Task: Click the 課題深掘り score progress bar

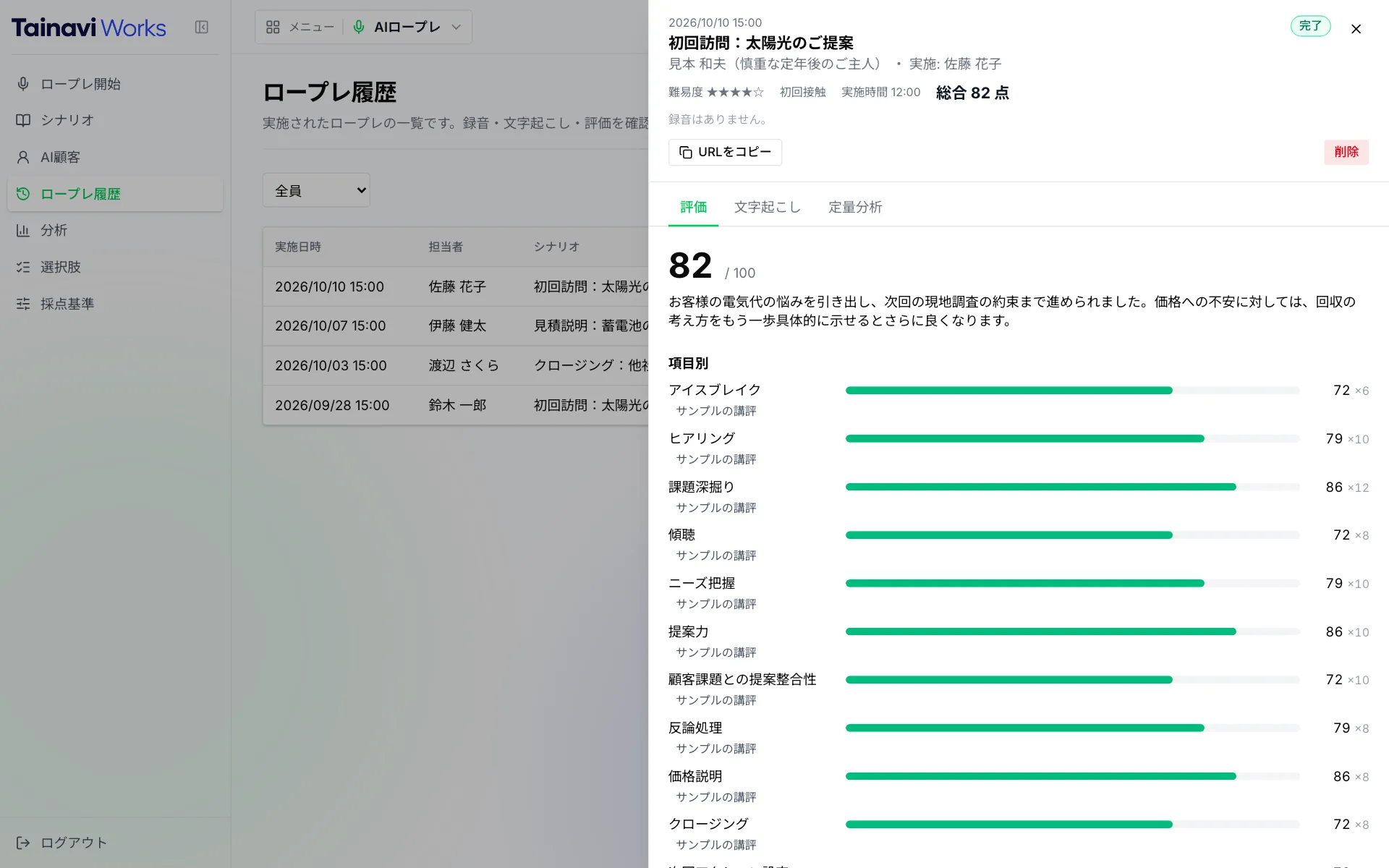Action: pos(1072,487)
